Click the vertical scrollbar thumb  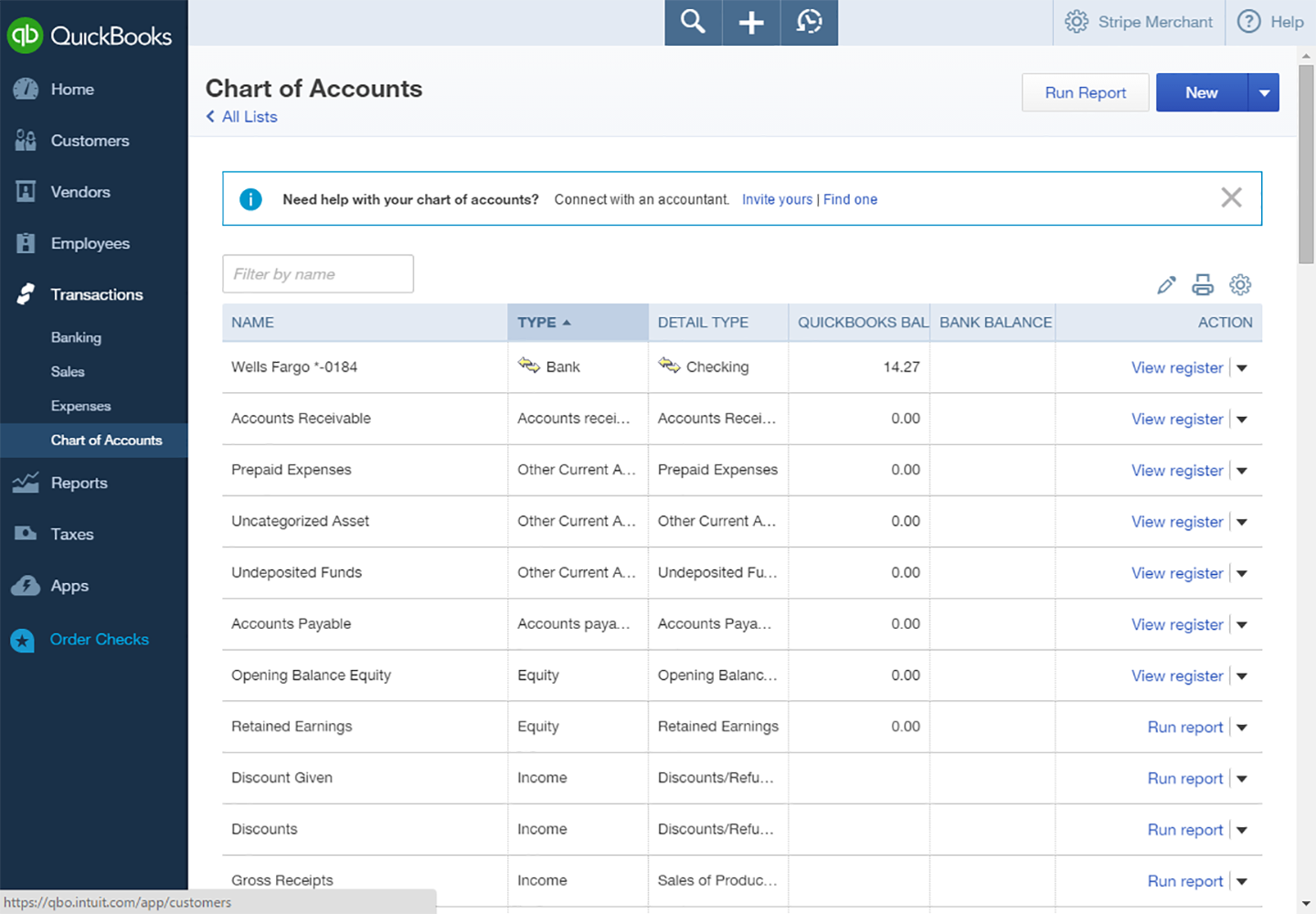pyautogui.click(x=1306, y=165)
